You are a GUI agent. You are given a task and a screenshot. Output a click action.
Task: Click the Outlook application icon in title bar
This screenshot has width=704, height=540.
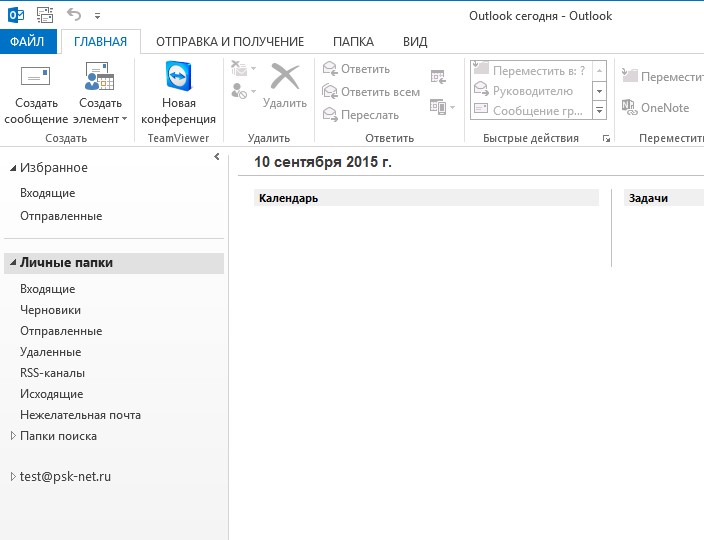16,15
